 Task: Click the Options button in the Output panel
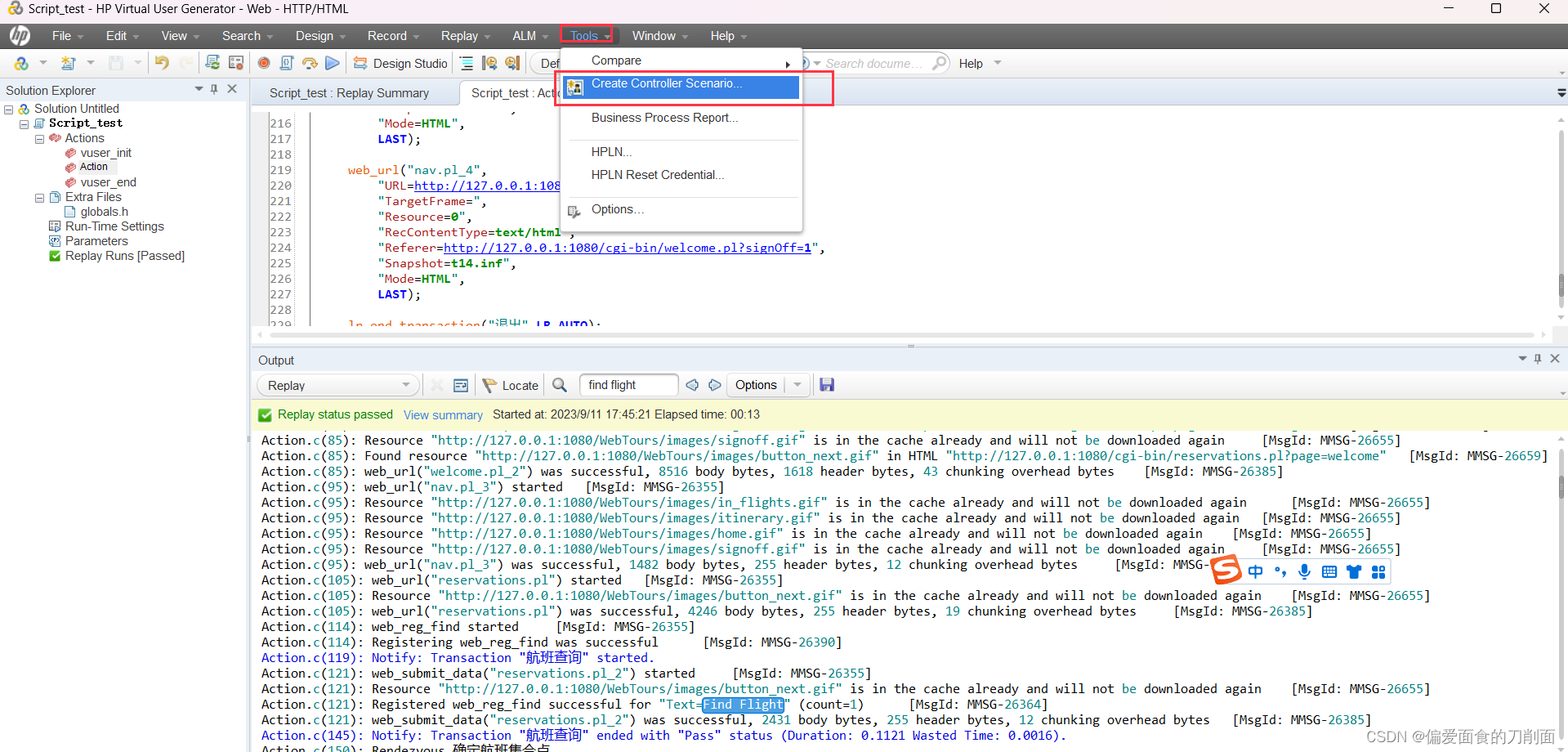756,384
